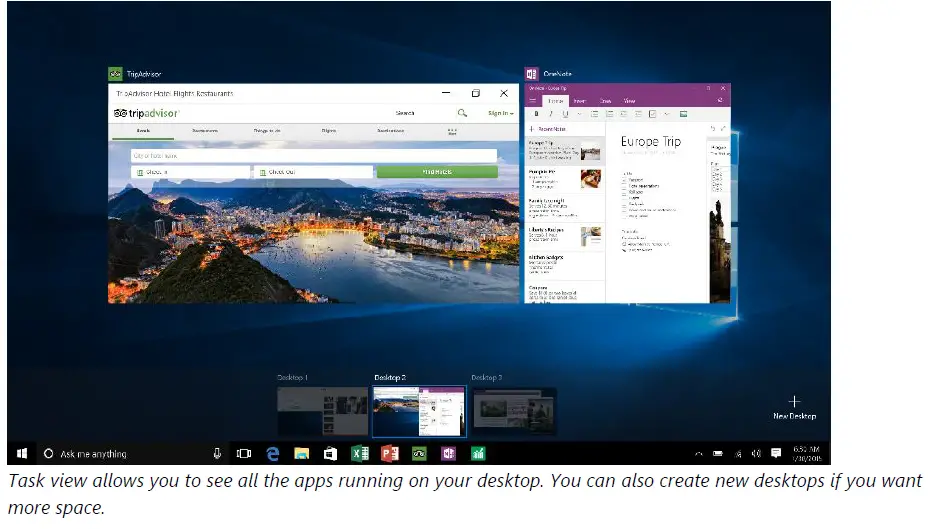Select the Insert tab in OneNote
The width and height of the screenshot is (928, 529).
tap(579, 101)
